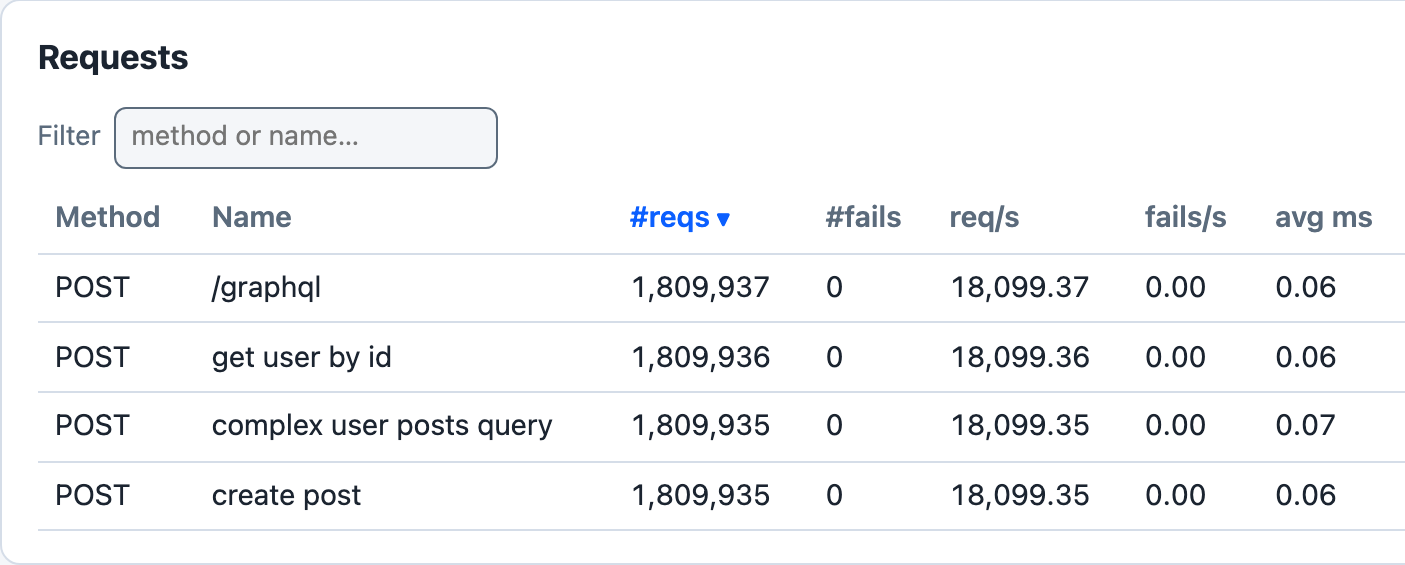Click avg ms value in get user by id row

click(x=1306, y=357)
